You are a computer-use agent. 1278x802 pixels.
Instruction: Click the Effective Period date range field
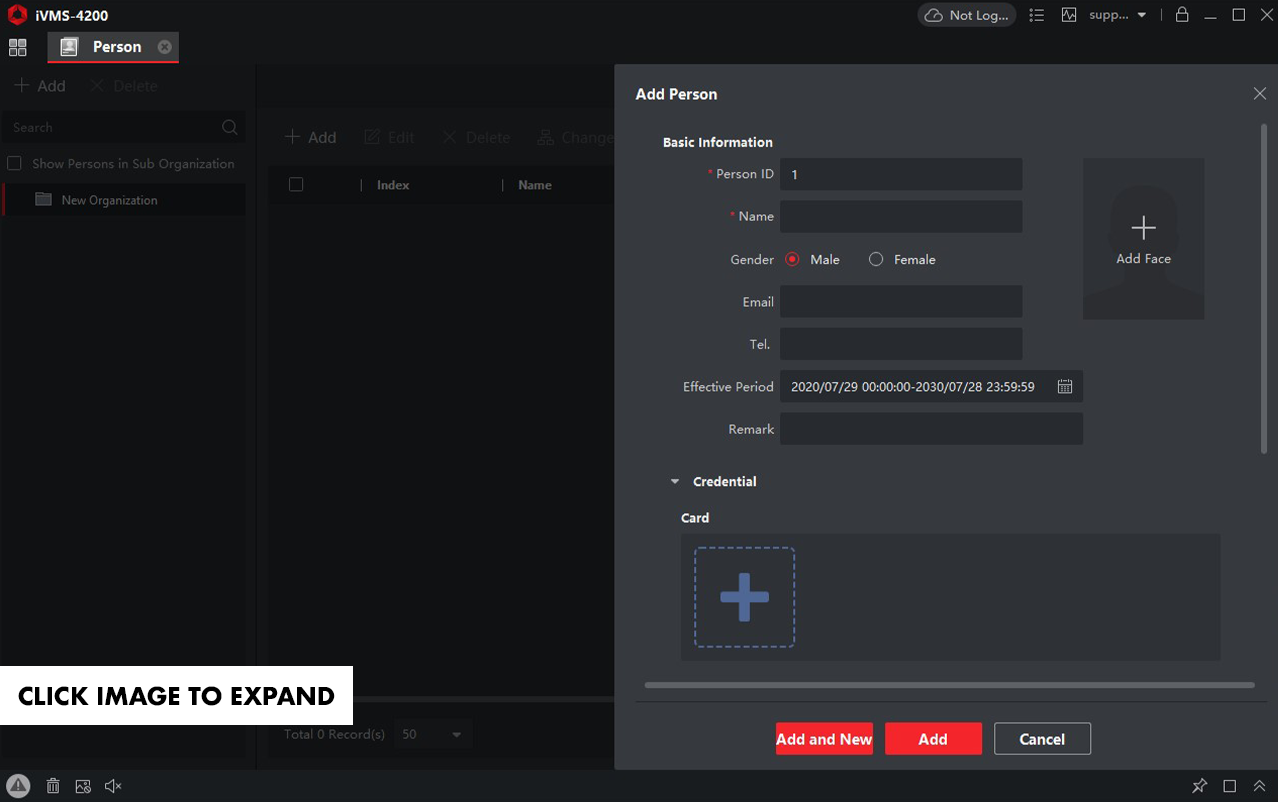tap(931, 386)
